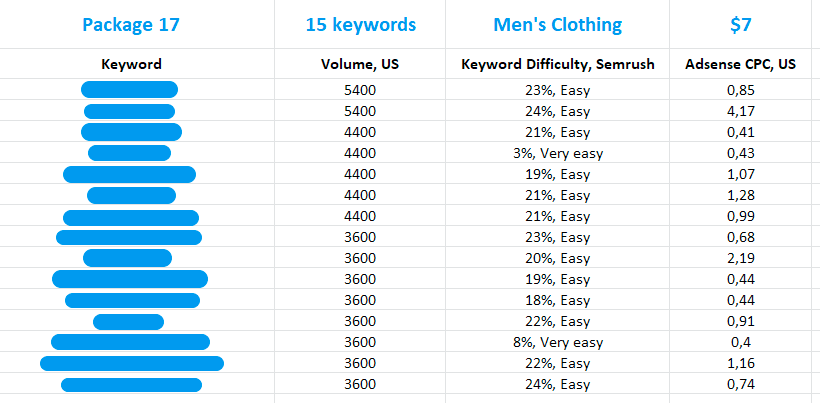This screenshot has height=403, width=820.
Task: Select the "15 keywords" header cell
Action: tap(360, 25)
